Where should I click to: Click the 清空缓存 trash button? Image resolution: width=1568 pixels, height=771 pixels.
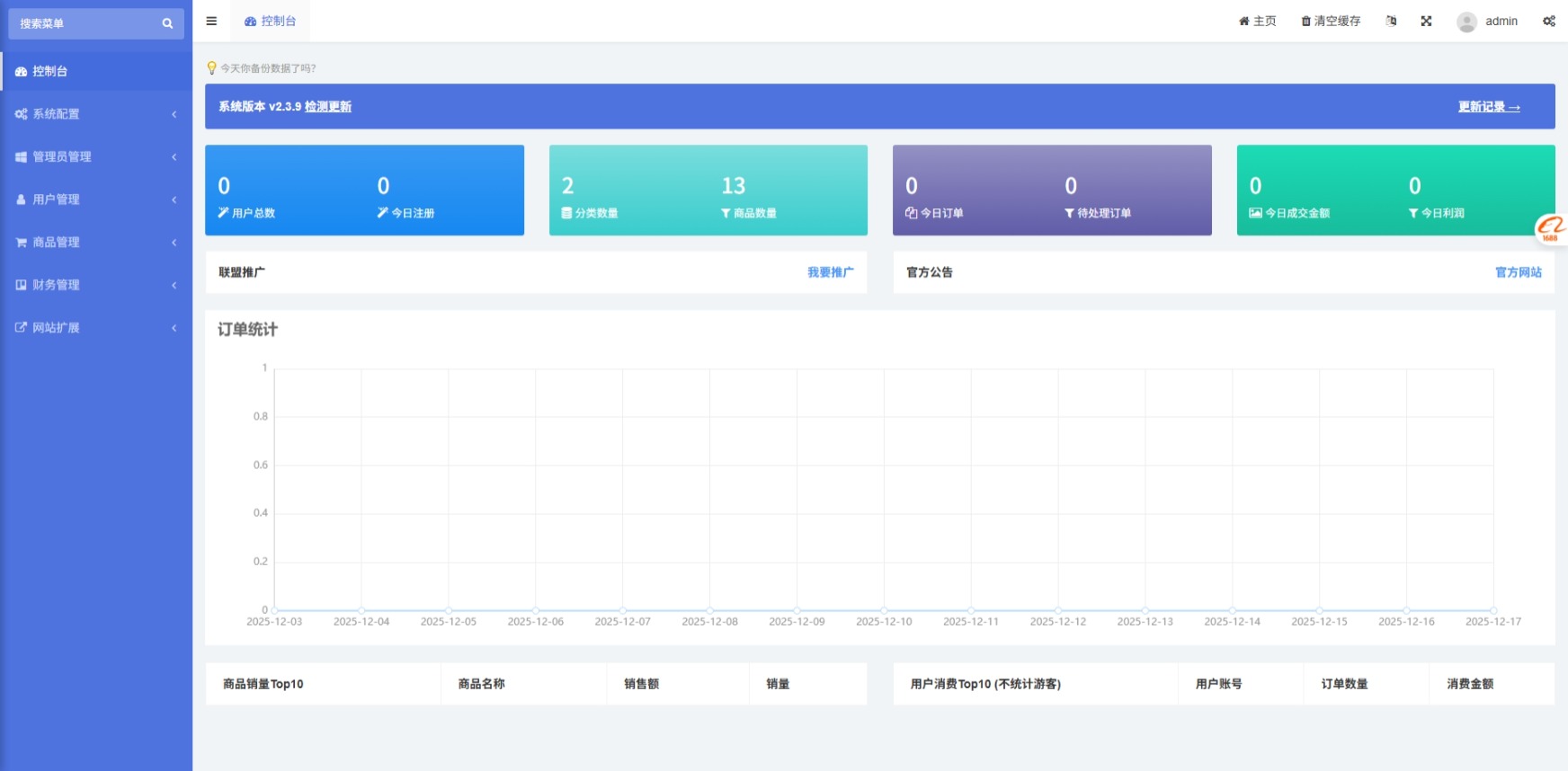point(1331,21)
